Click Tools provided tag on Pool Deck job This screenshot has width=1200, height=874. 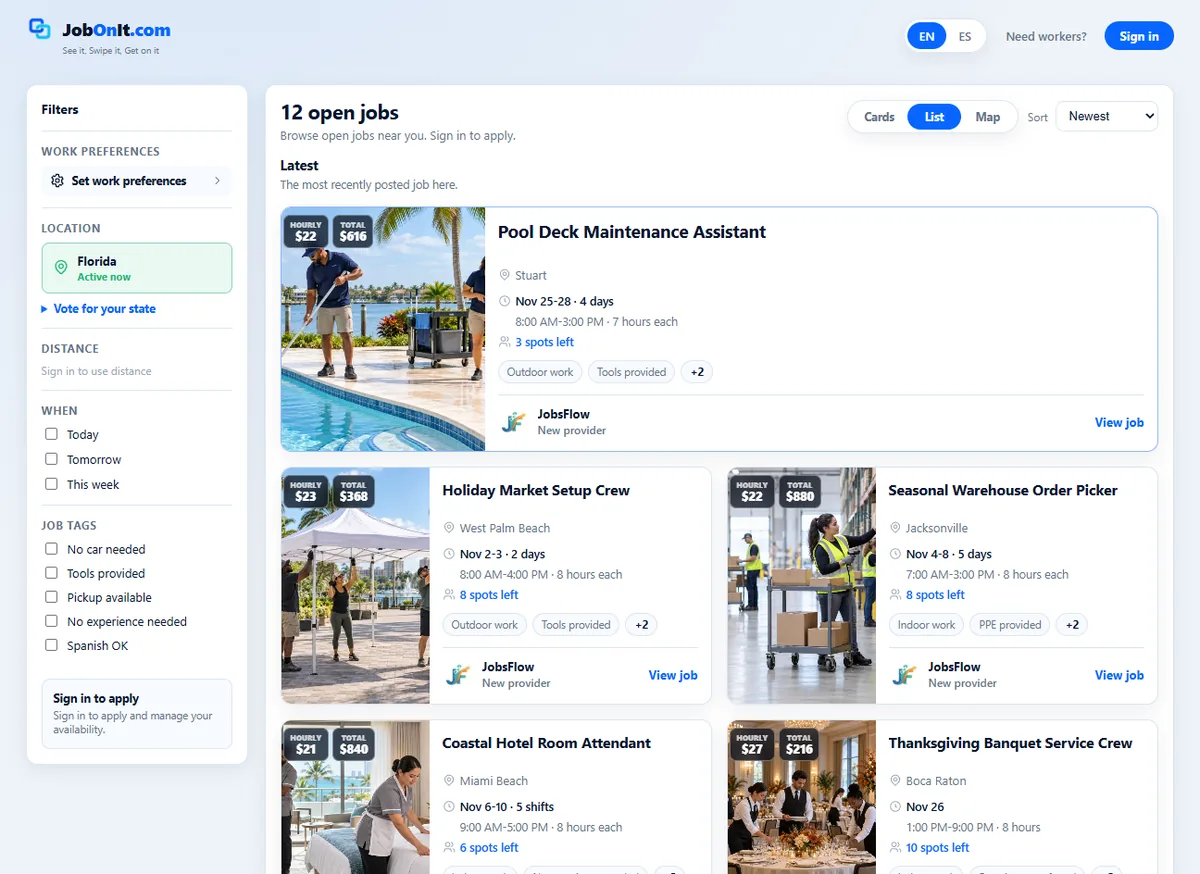(x=631, y=372)
